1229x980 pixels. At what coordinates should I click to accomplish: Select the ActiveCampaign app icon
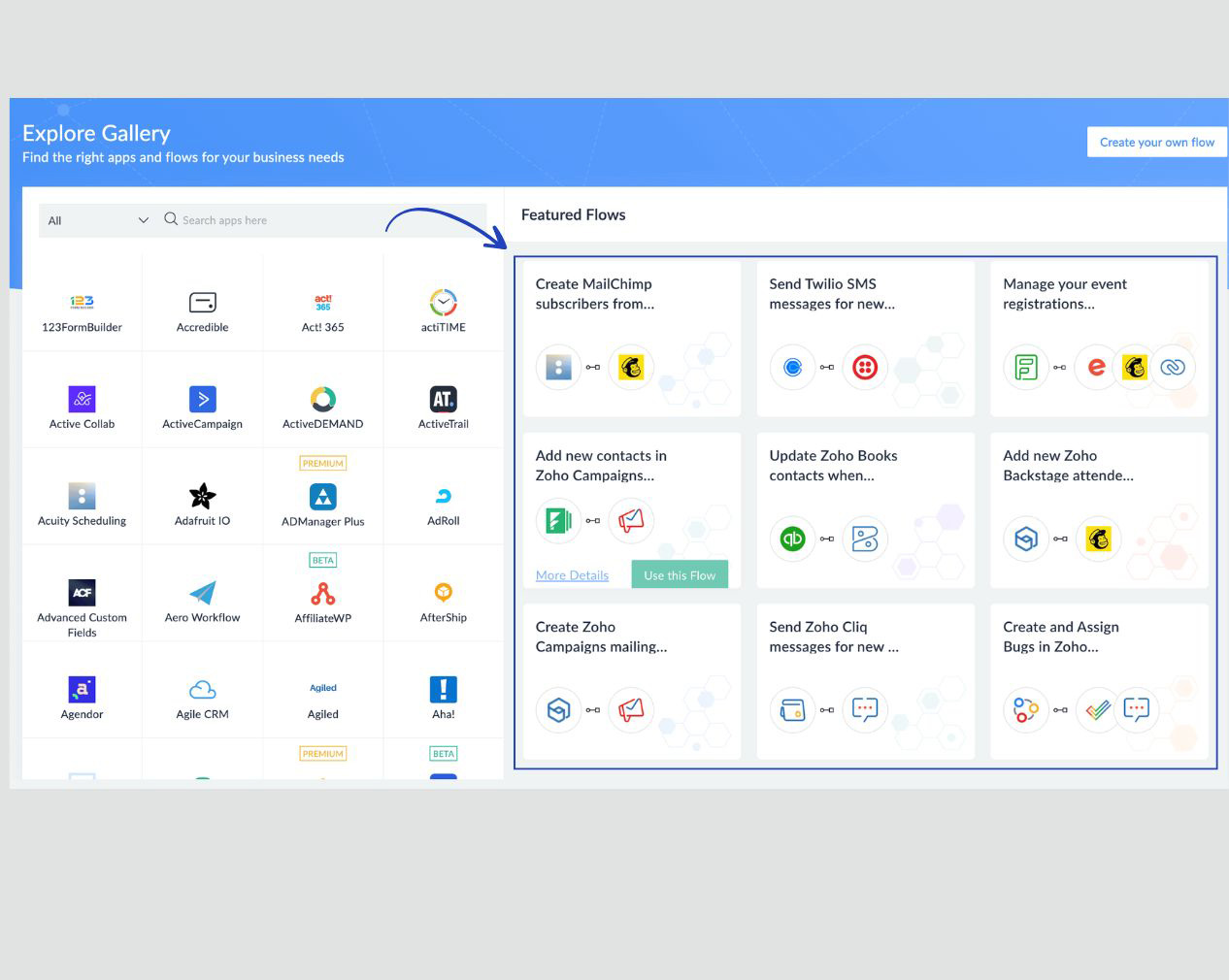click(202, 399)
